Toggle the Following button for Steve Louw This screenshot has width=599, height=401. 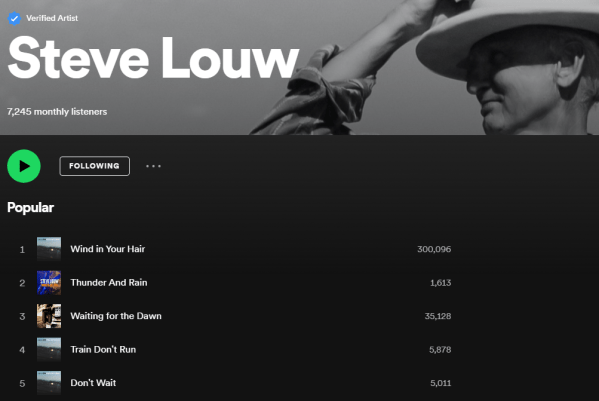pyautogui.click(x=94, y=166)
